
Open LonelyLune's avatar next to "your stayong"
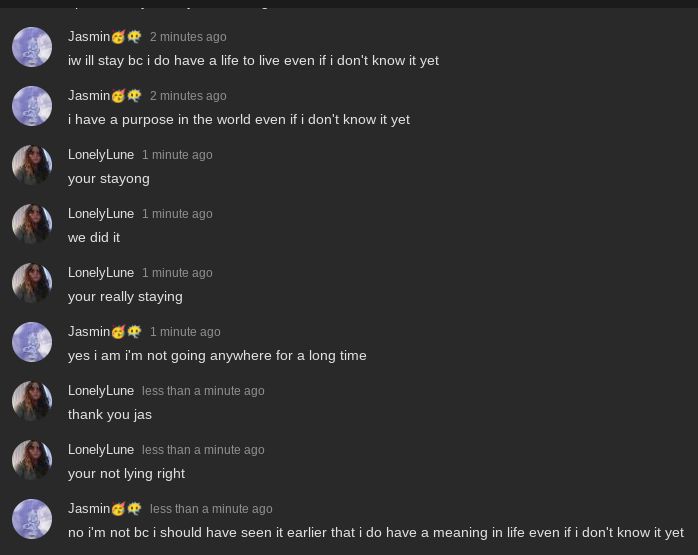click(x=32, y=165)
